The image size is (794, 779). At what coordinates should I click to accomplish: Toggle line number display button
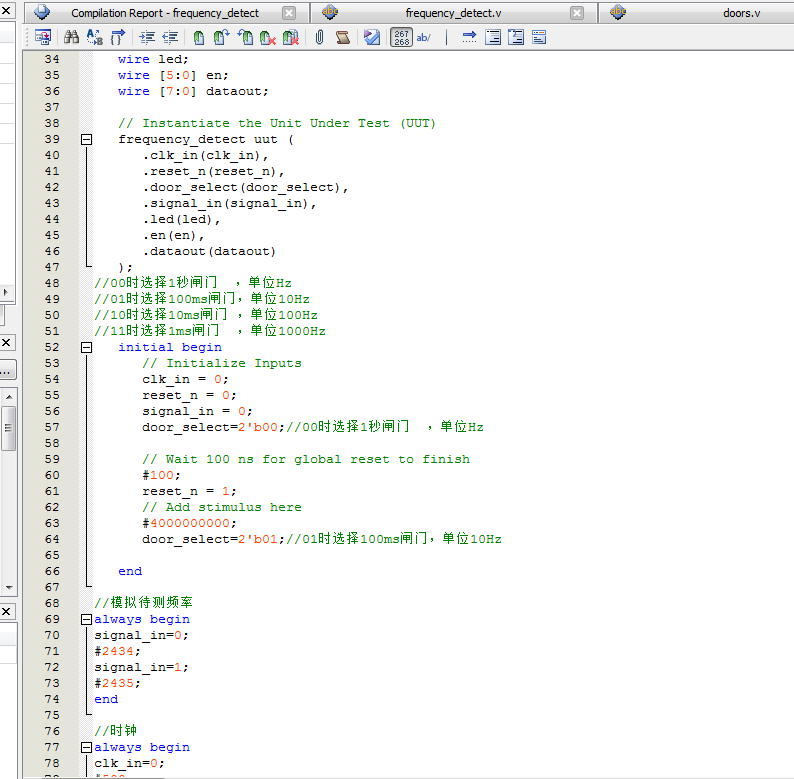click(401, 37)
